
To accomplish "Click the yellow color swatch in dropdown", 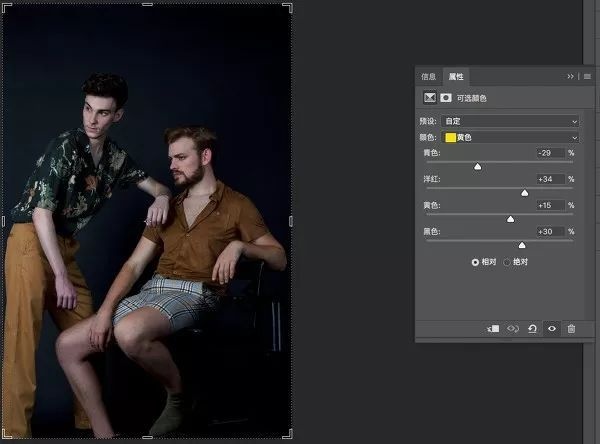I will 451,137.
